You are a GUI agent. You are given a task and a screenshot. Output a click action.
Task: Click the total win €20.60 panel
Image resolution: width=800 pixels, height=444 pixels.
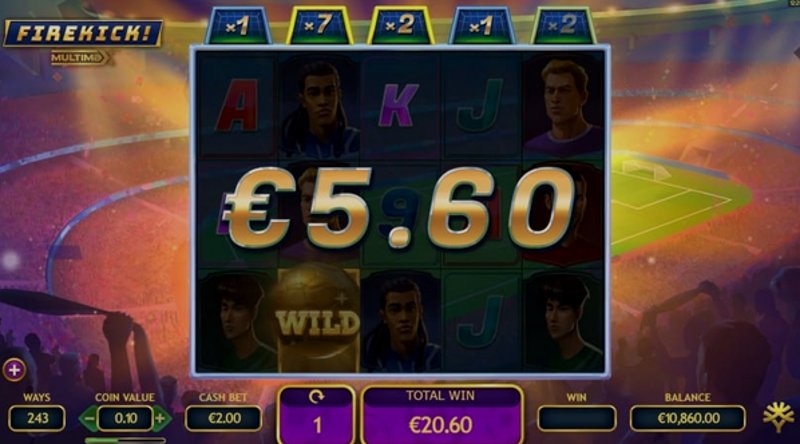pyautogui.click(x=441, y=414)
